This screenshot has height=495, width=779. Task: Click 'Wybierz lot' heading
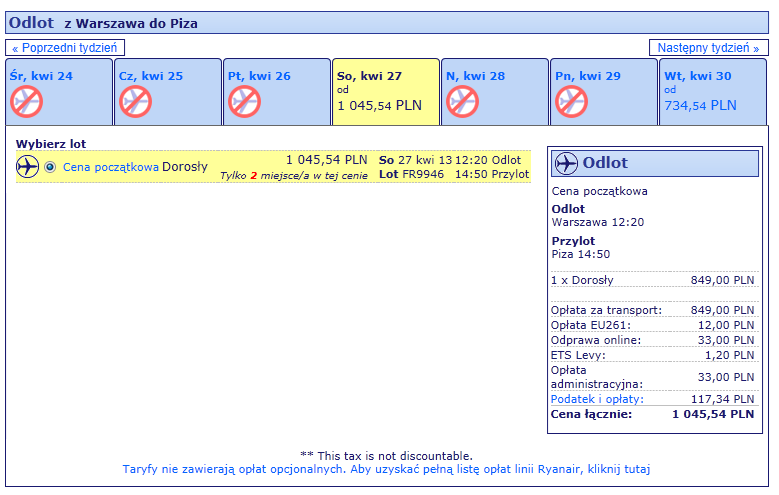(x=51, y=144)
